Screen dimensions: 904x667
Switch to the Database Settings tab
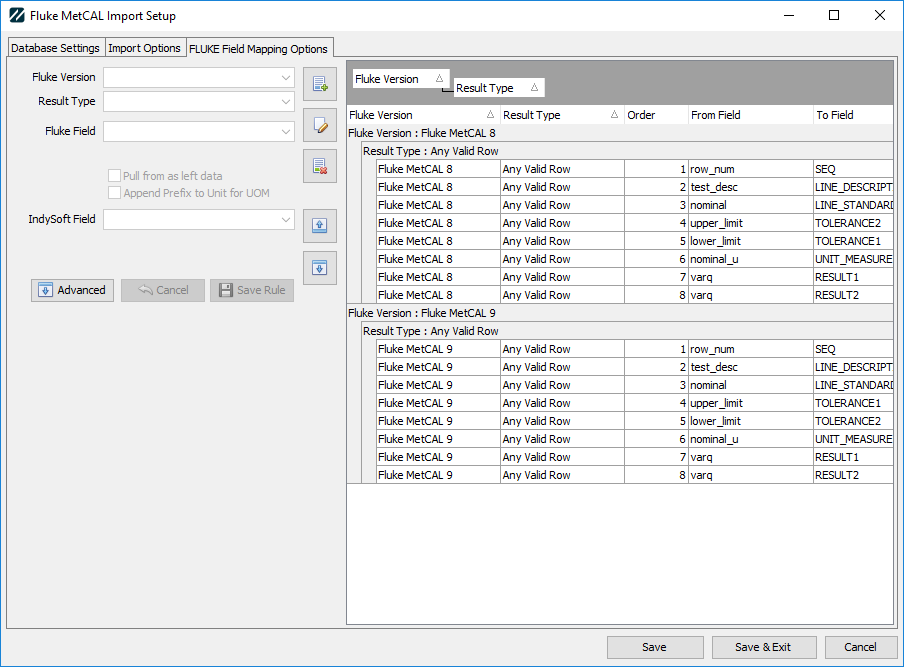click(x=55, y=48)
